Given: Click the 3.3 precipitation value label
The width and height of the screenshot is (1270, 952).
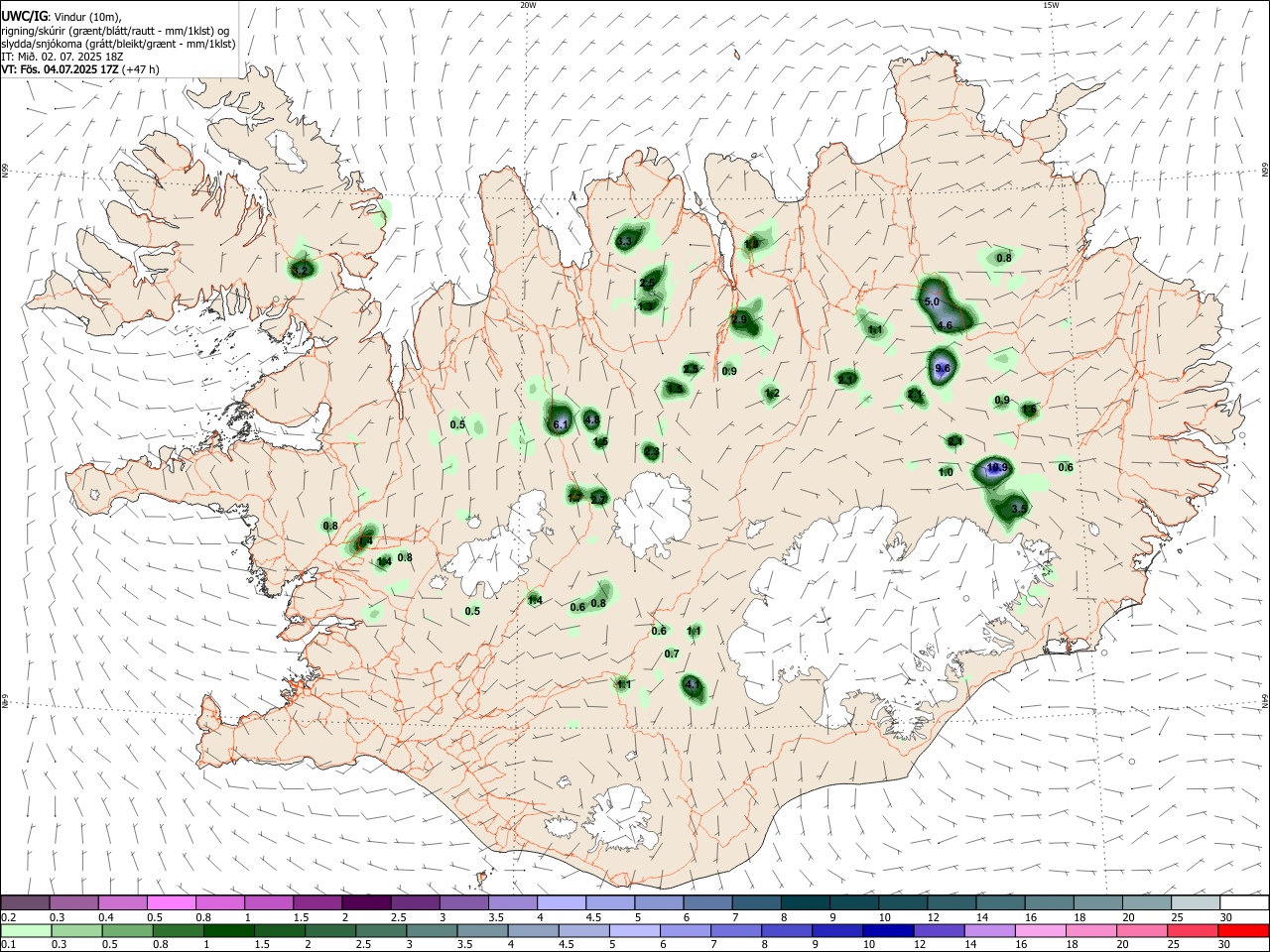Looking at the screenshot, I should [624, 242].
